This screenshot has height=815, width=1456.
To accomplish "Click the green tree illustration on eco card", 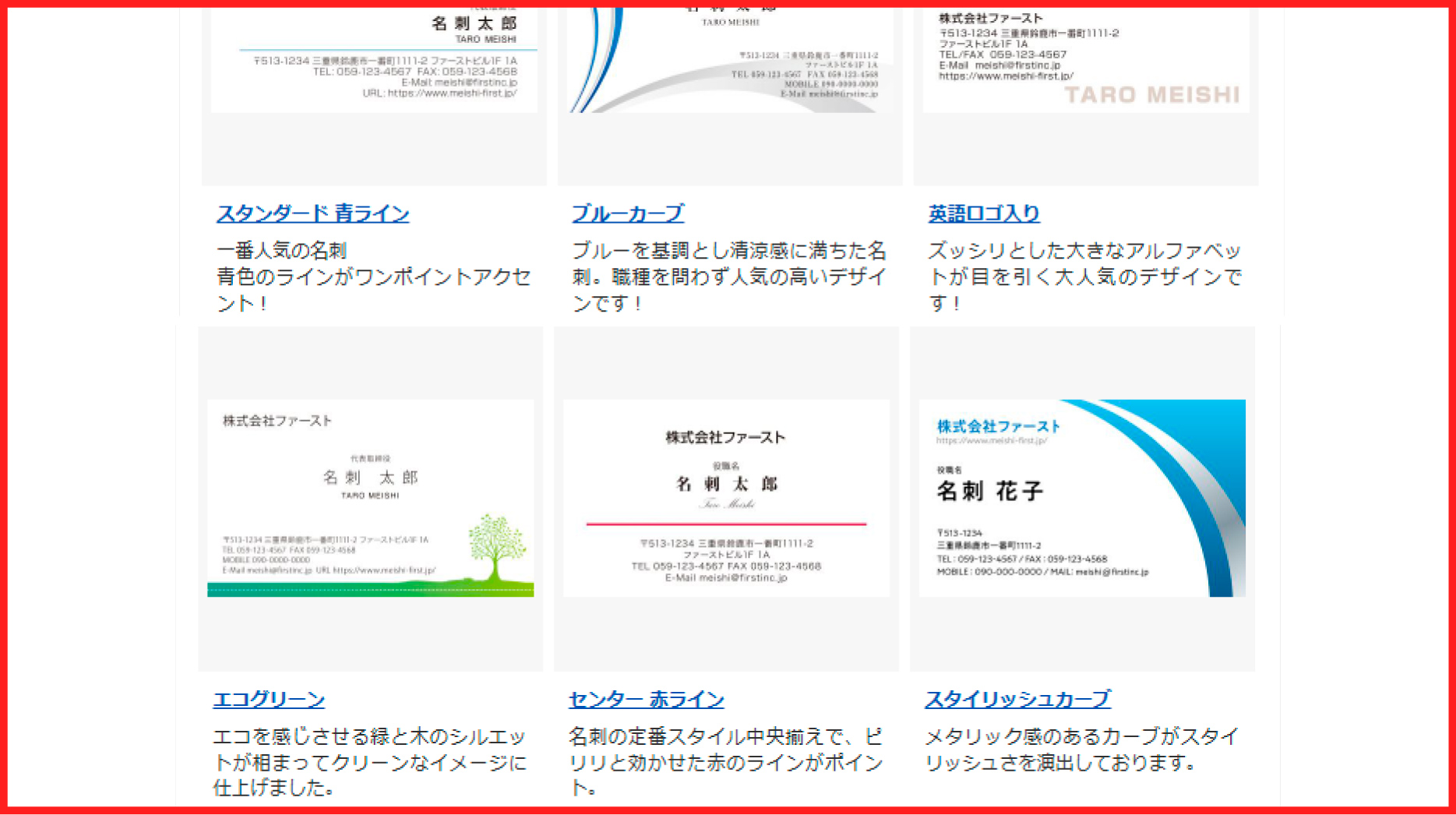I will coord(496,545).
